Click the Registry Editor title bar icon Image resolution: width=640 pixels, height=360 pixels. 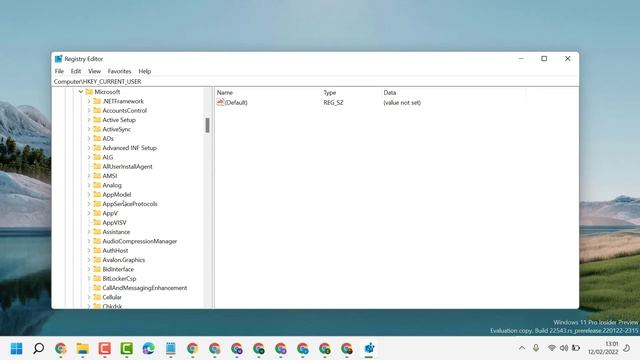tap(58, 59)
